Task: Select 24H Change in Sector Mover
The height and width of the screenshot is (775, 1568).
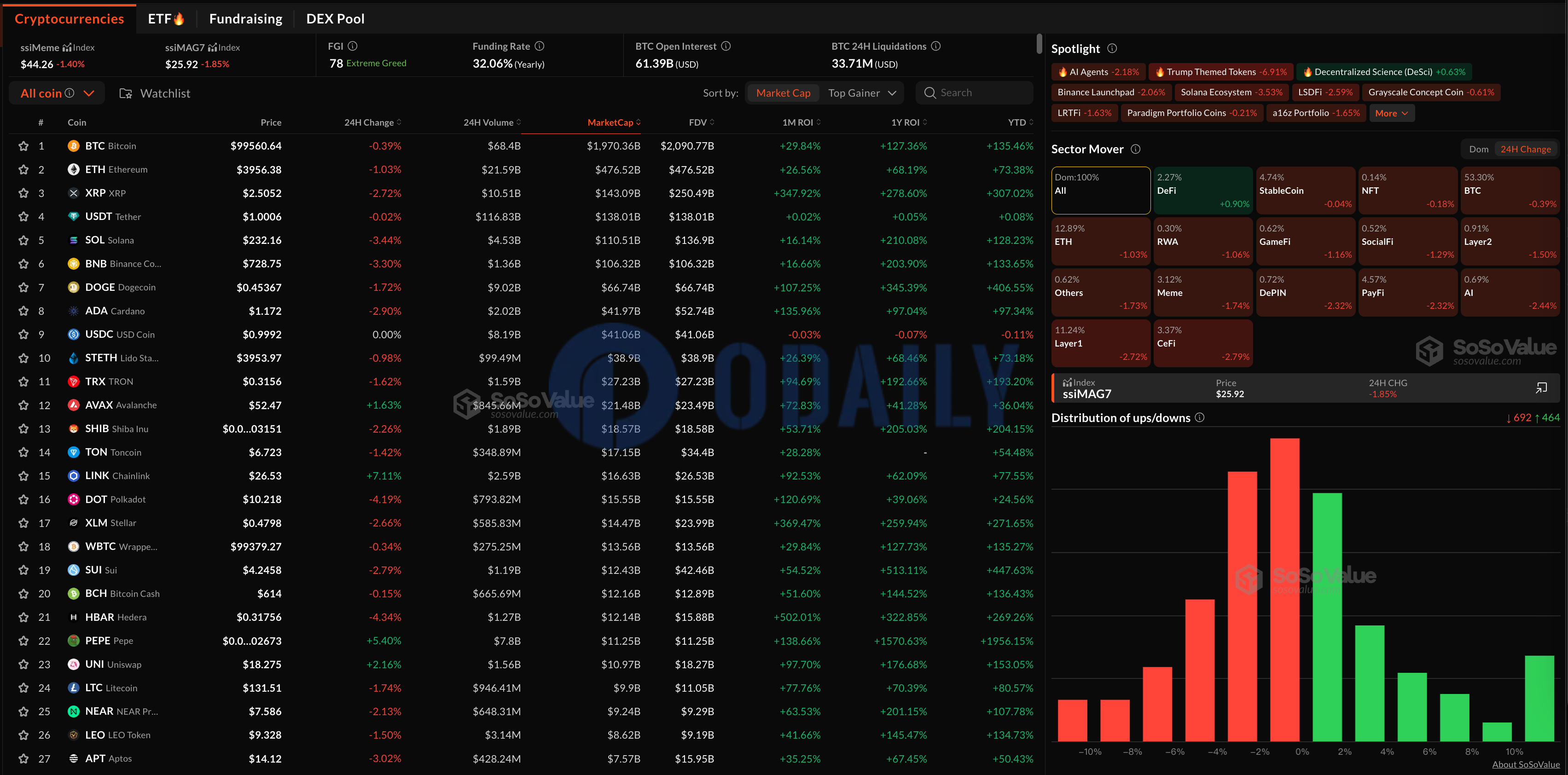Action: (1525, 149)
